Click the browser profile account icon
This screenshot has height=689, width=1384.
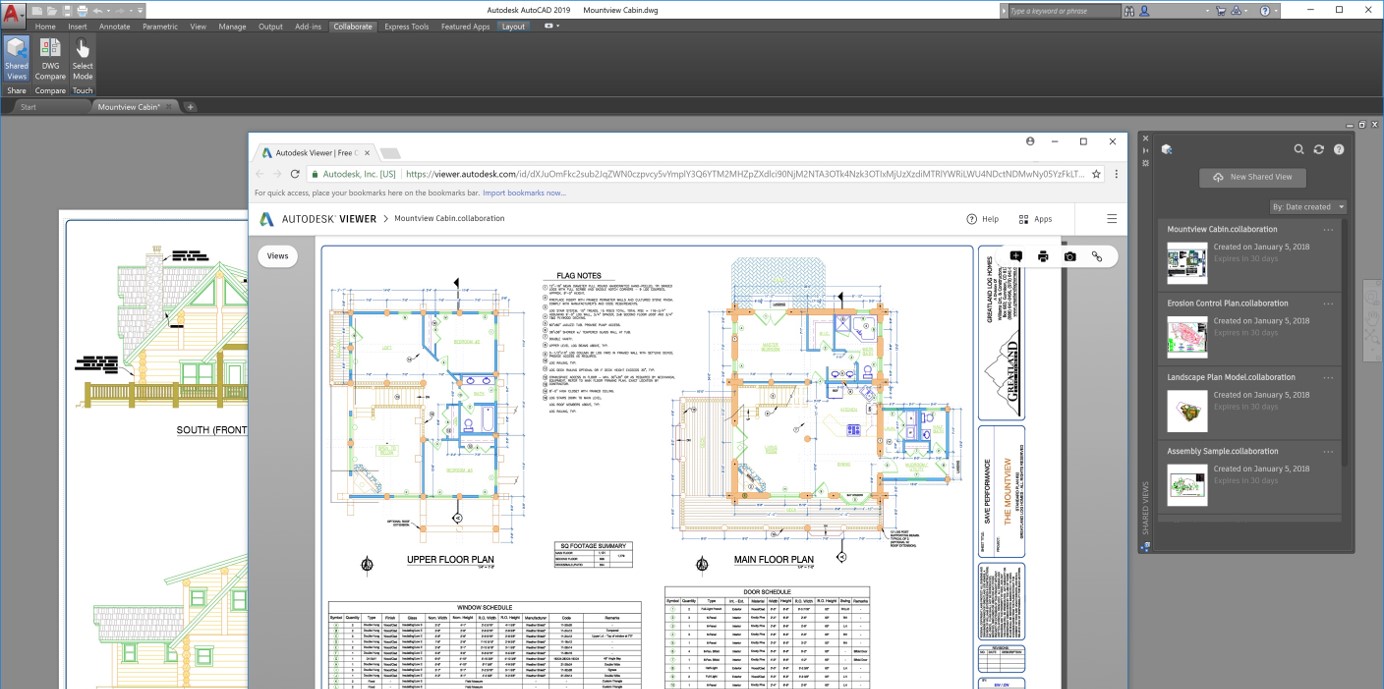(1030, 142)
